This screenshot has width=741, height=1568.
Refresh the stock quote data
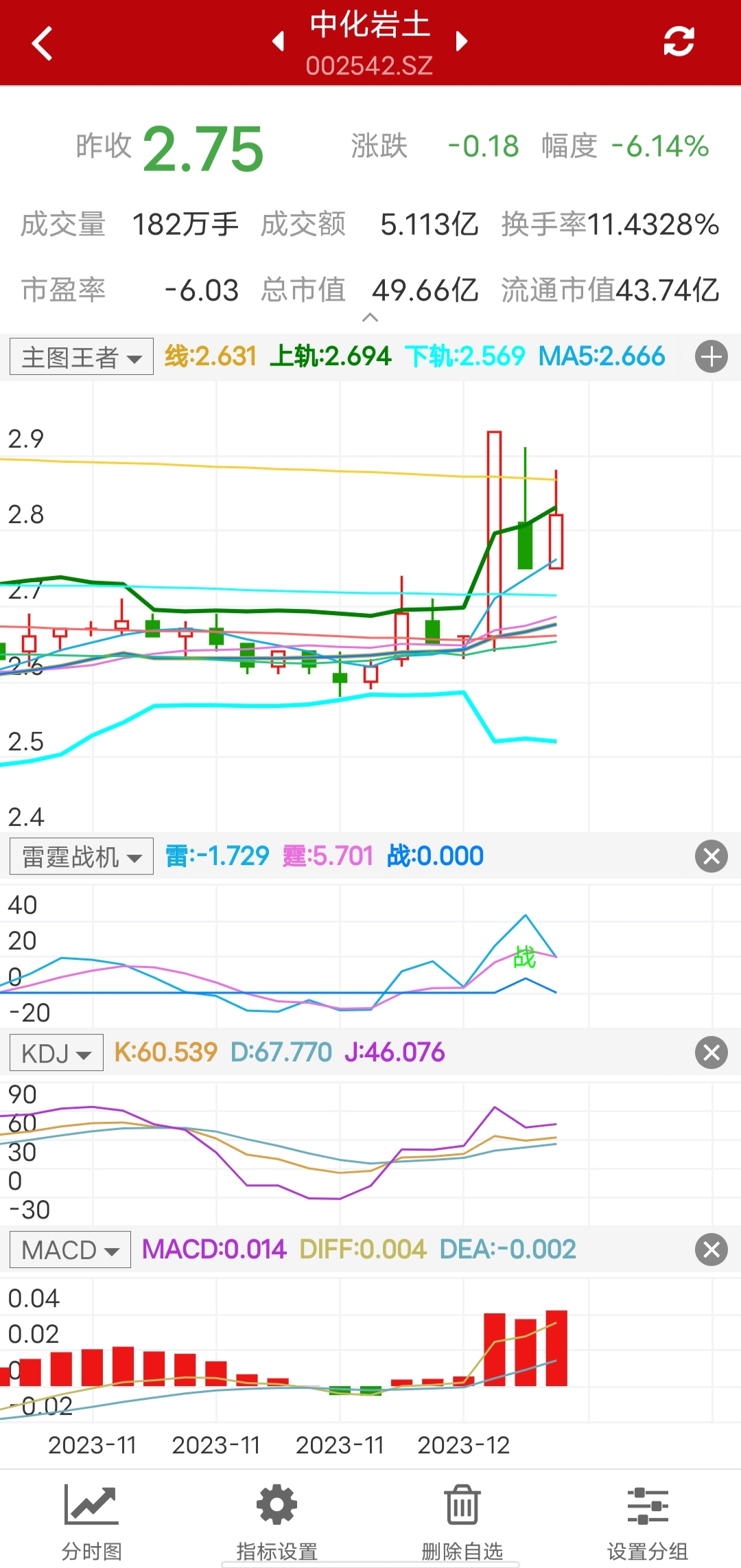tap(679, 42)
